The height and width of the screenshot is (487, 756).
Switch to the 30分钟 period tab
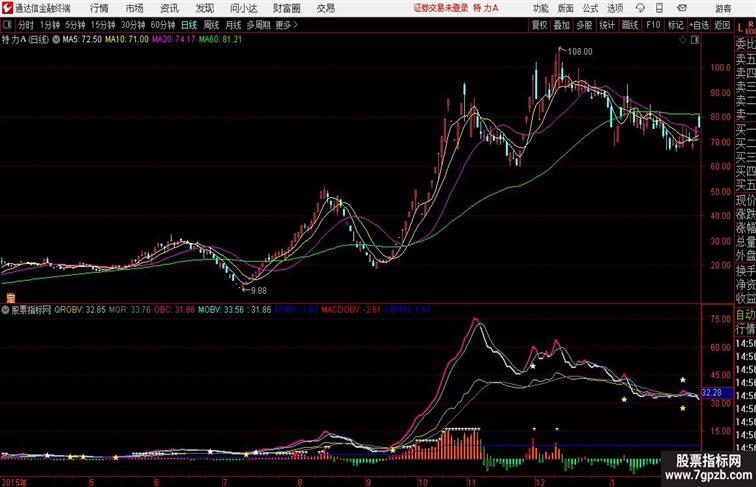click(x=133, y=25)
